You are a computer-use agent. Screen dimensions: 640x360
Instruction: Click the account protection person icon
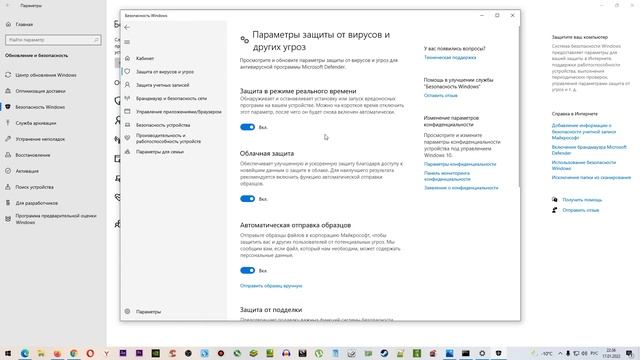(x=127, y=85)
